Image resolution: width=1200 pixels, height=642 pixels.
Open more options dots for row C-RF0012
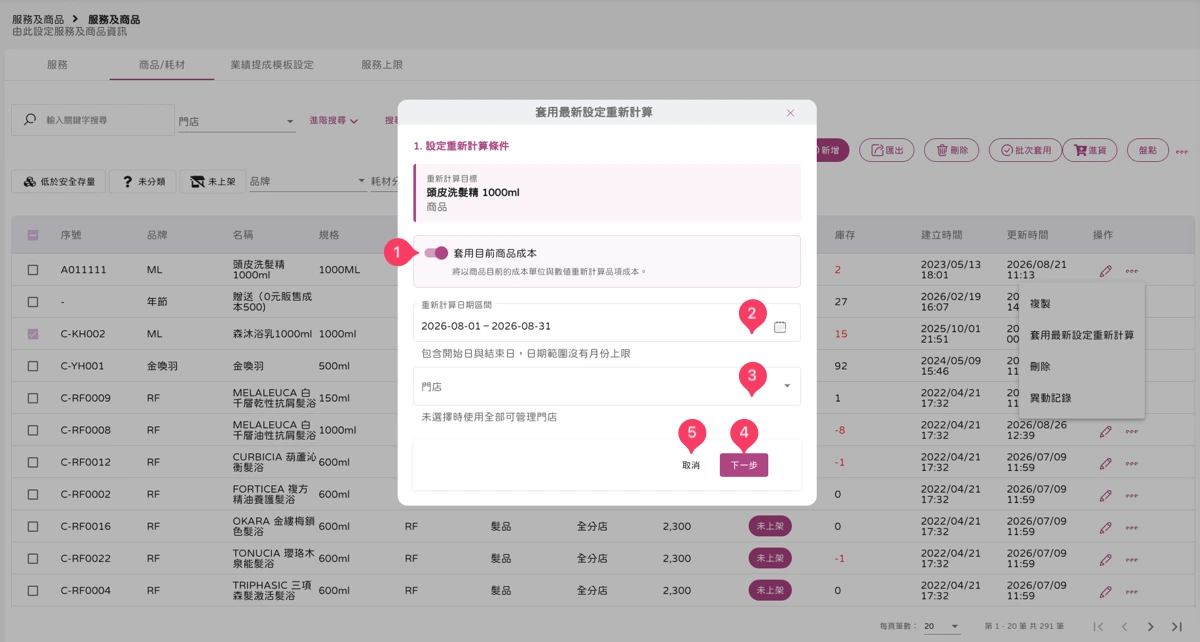[1131, 463]
